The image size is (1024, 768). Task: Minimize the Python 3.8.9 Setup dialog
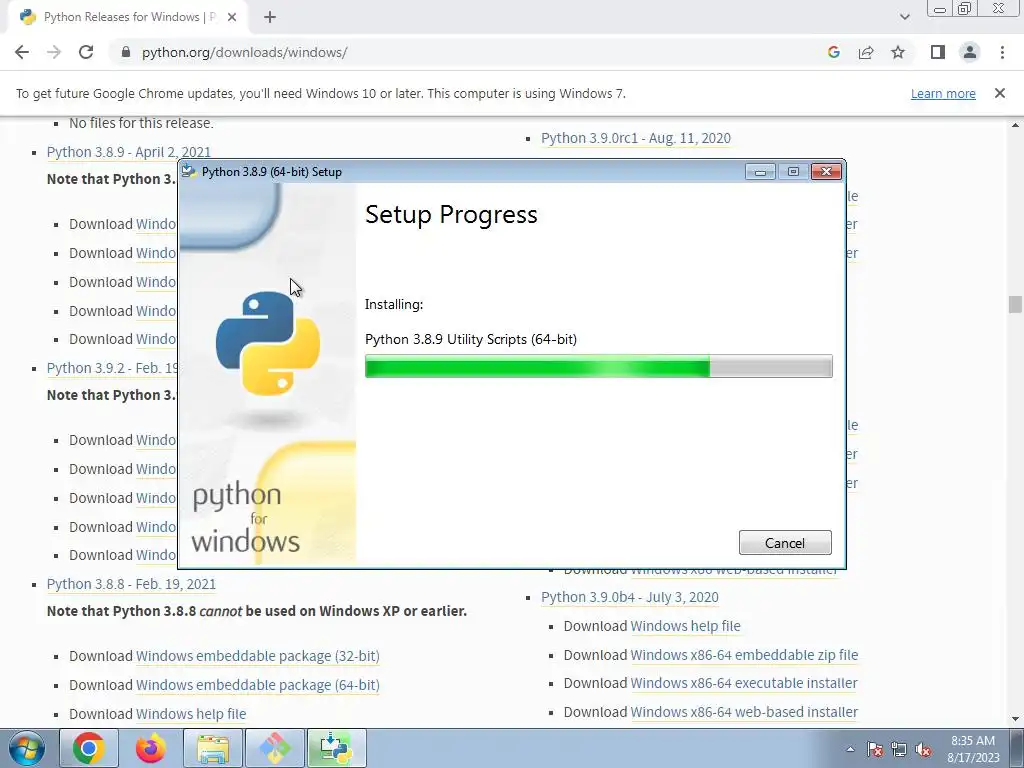pos(760,172)
